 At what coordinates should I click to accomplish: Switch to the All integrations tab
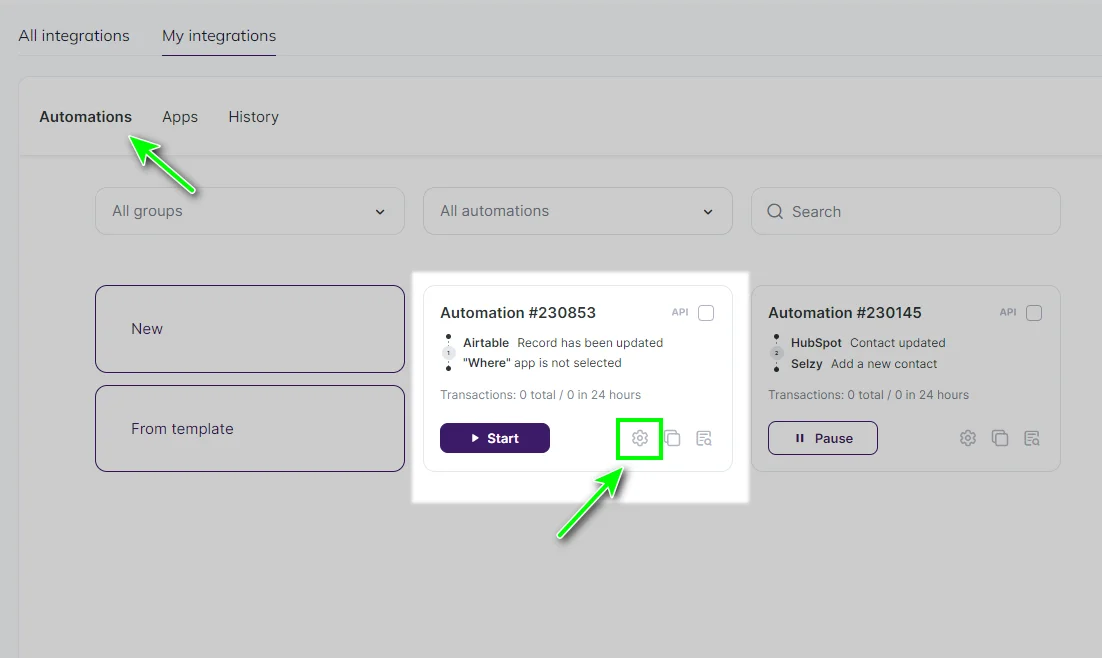74,36
